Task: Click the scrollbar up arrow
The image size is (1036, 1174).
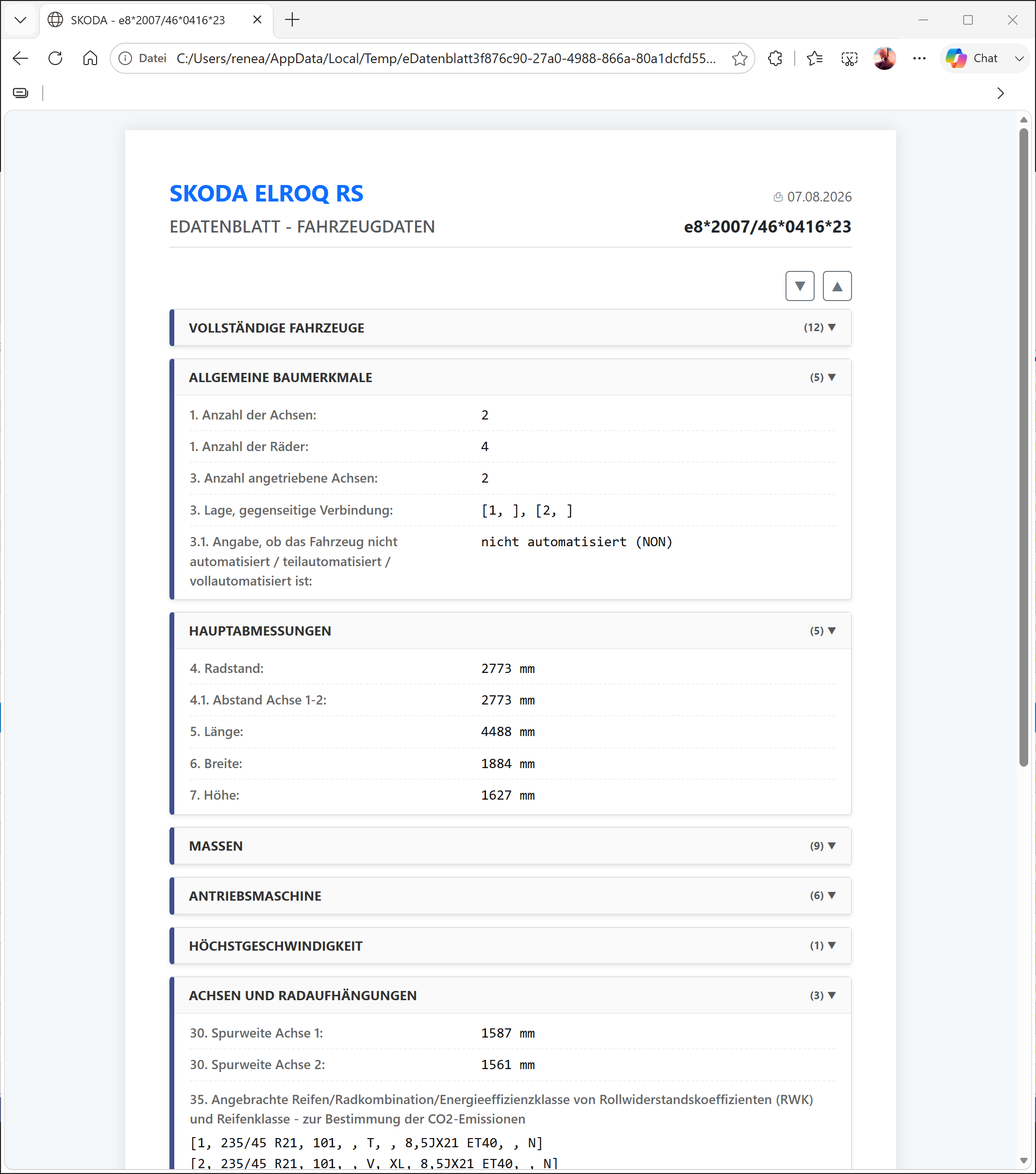Action: (x=1023, y=119)
